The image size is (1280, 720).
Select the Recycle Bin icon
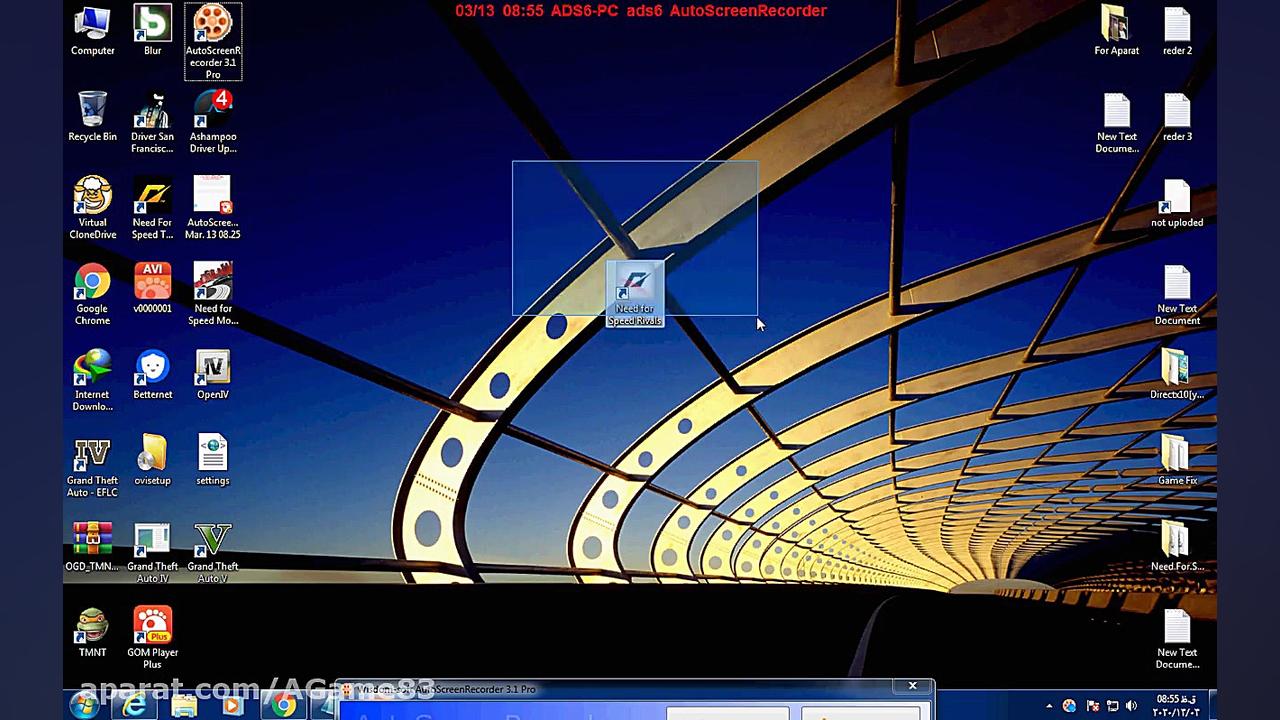click(x=92, y=116)
